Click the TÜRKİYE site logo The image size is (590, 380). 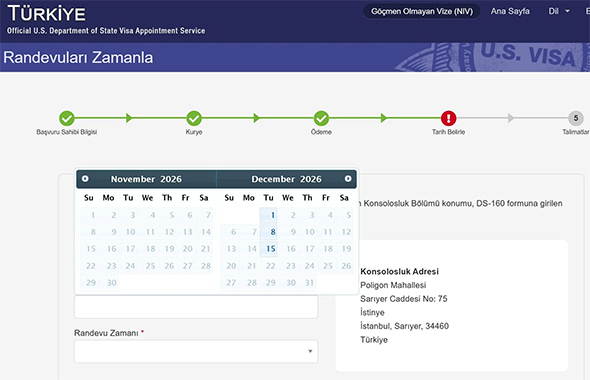click(x=47, y=14)
